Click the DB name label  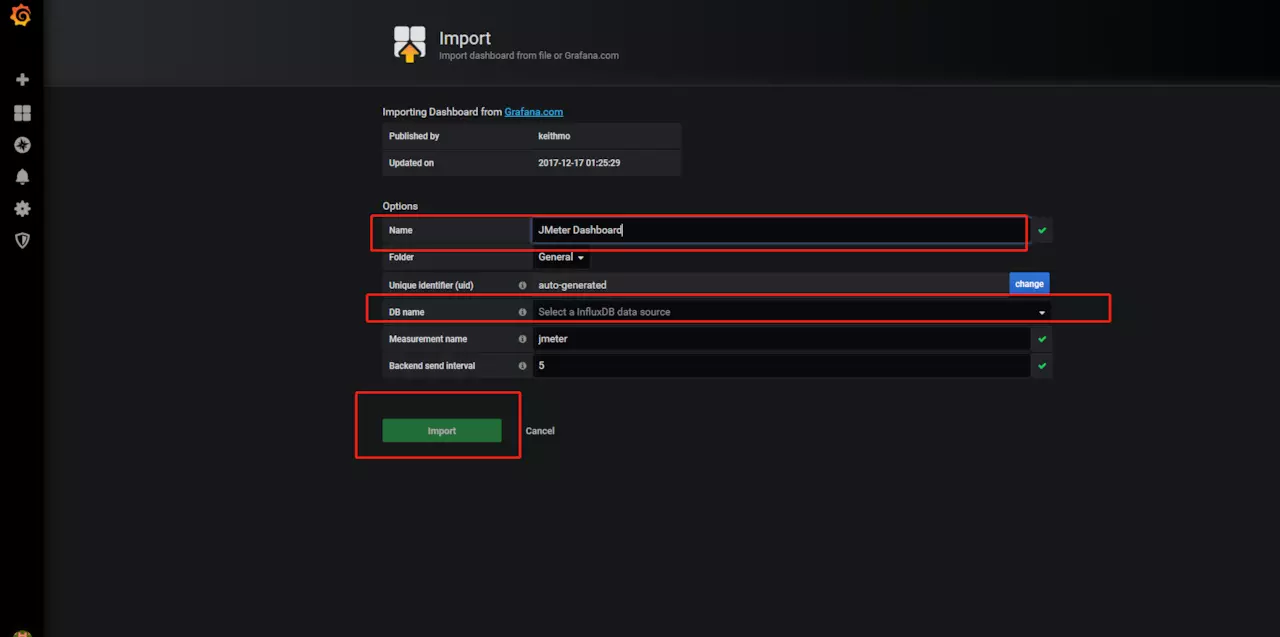(x=407, y=312)
